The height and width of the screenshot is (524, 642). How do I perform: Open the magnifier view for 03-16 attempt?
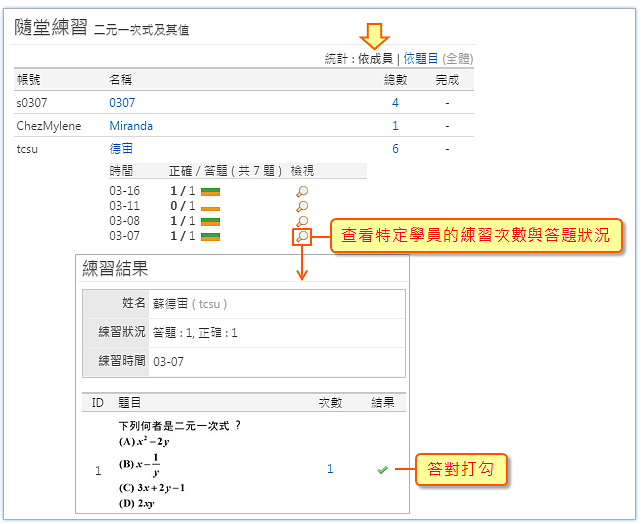[x=302, y=191]
